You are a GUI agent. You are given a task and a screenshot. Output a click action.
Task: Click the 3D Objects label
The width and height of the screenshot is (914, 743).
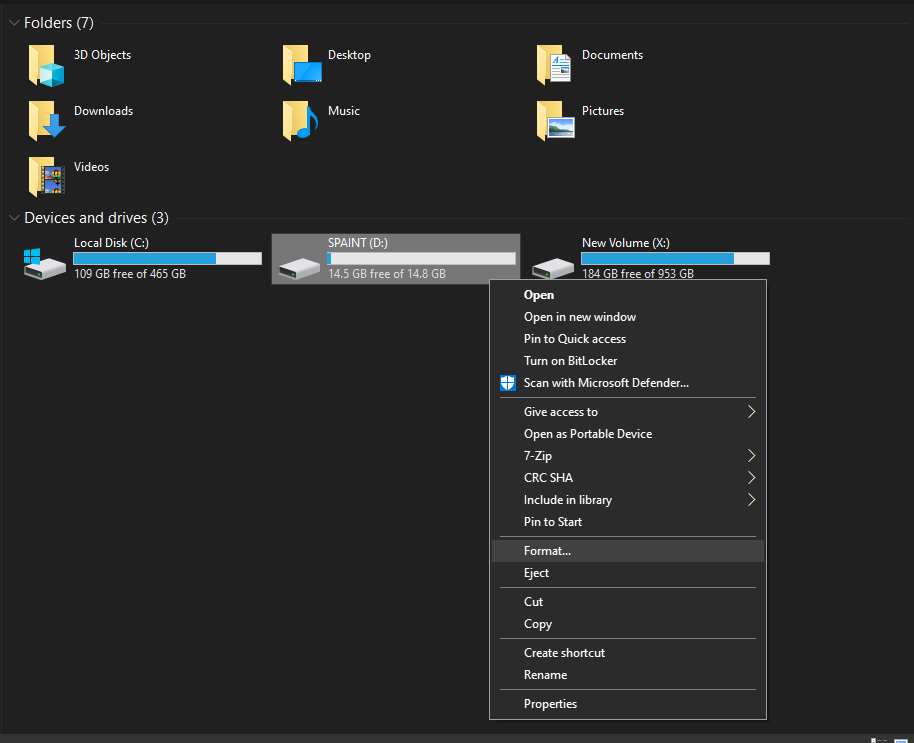coord(103,55)
